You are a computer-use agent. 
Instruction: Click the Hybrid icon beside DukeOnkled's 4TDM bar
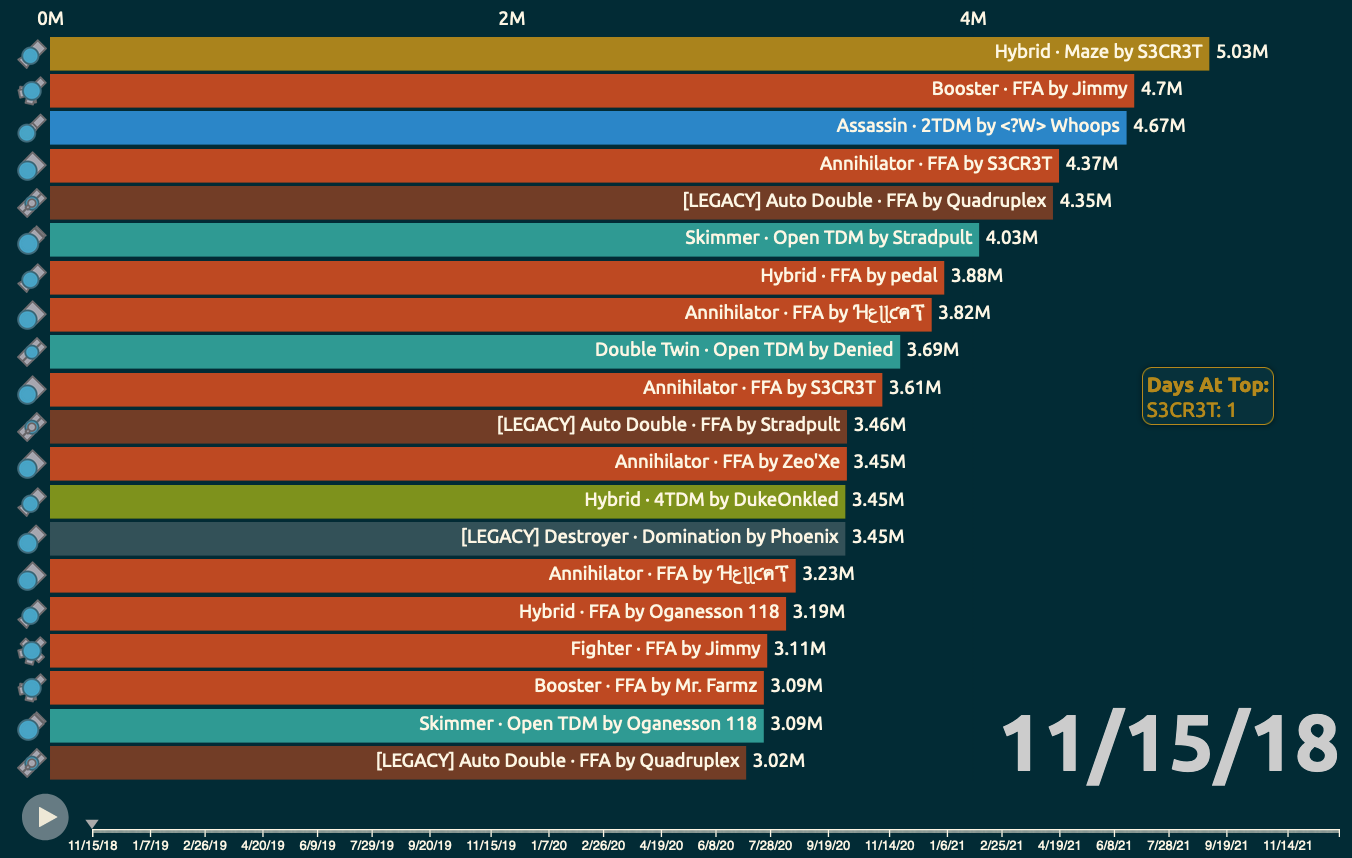30,500
